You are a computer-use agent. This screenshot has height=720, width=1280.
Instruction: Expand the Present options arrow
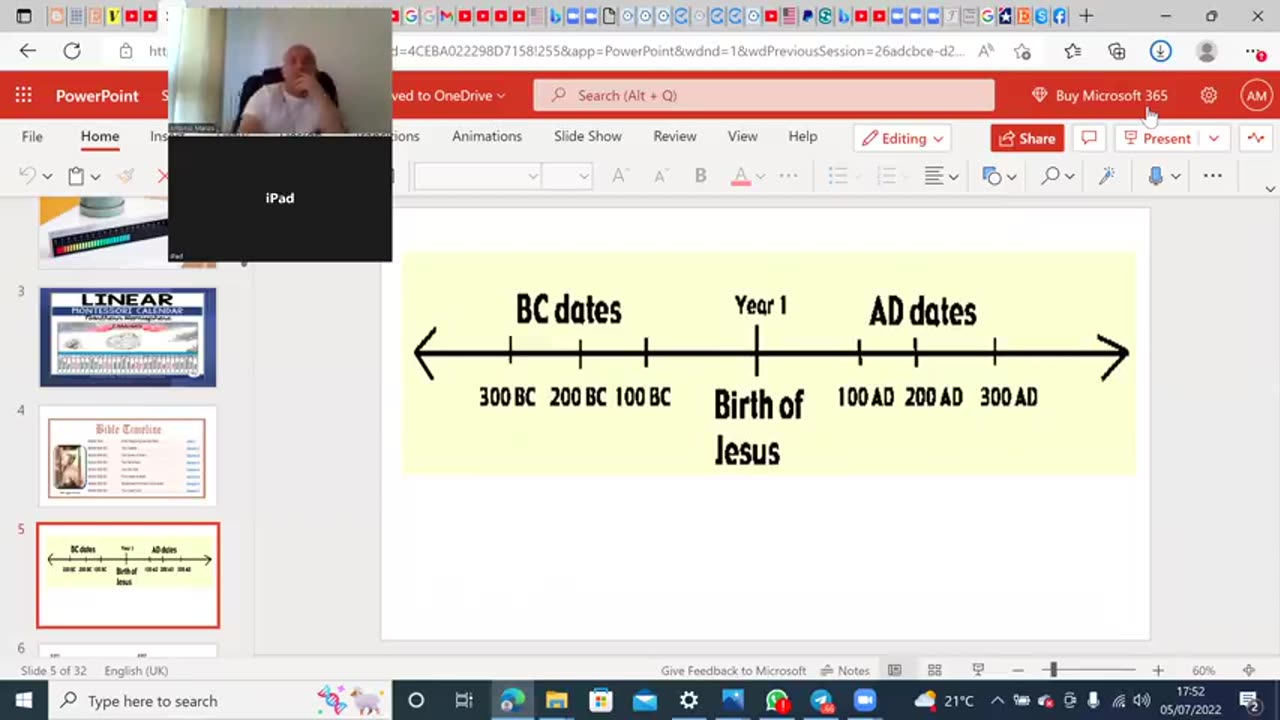tap(1213, 138)
